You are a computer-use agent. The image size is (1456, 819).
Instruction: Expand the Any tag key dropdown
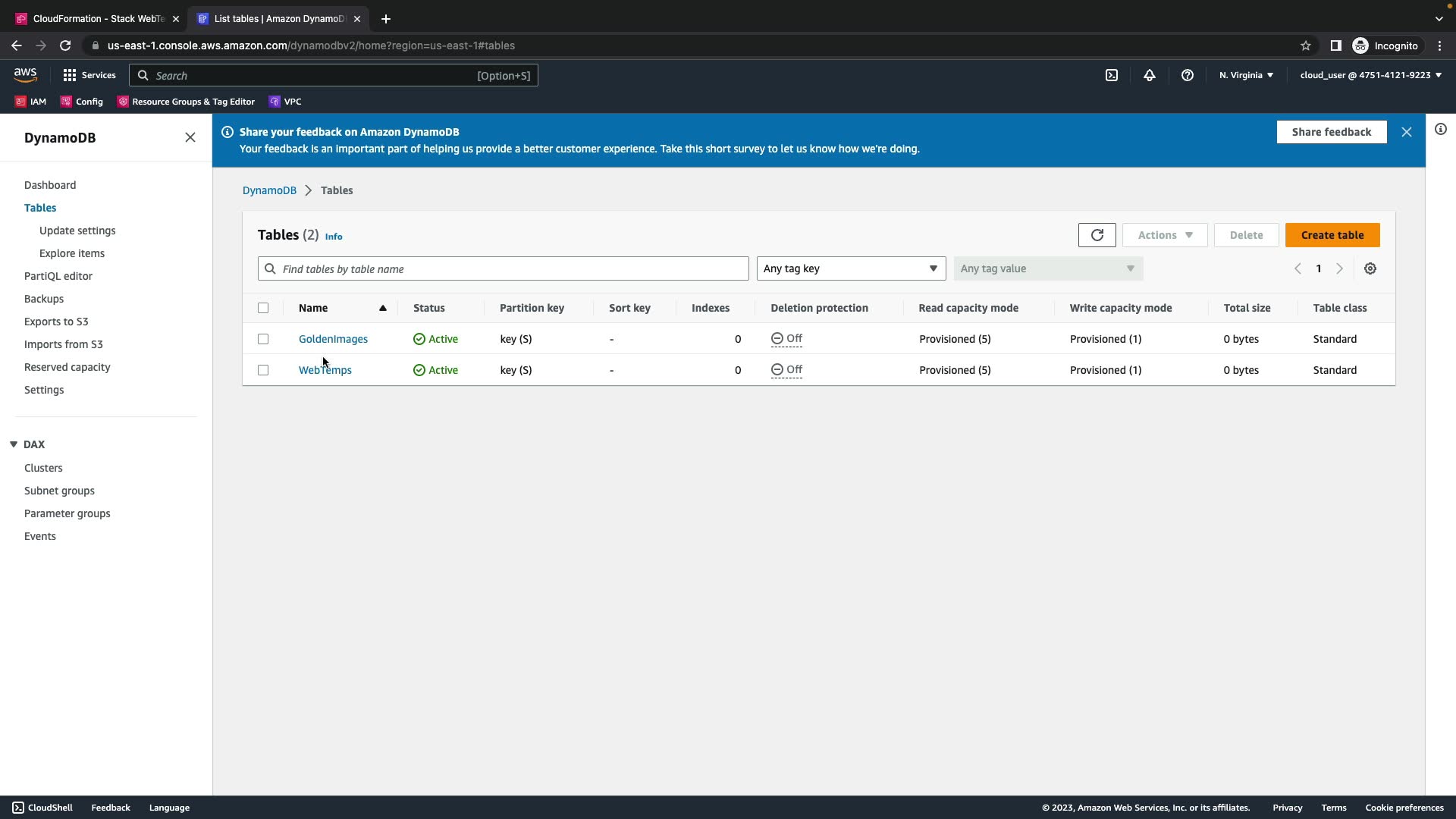pos(850,268)
